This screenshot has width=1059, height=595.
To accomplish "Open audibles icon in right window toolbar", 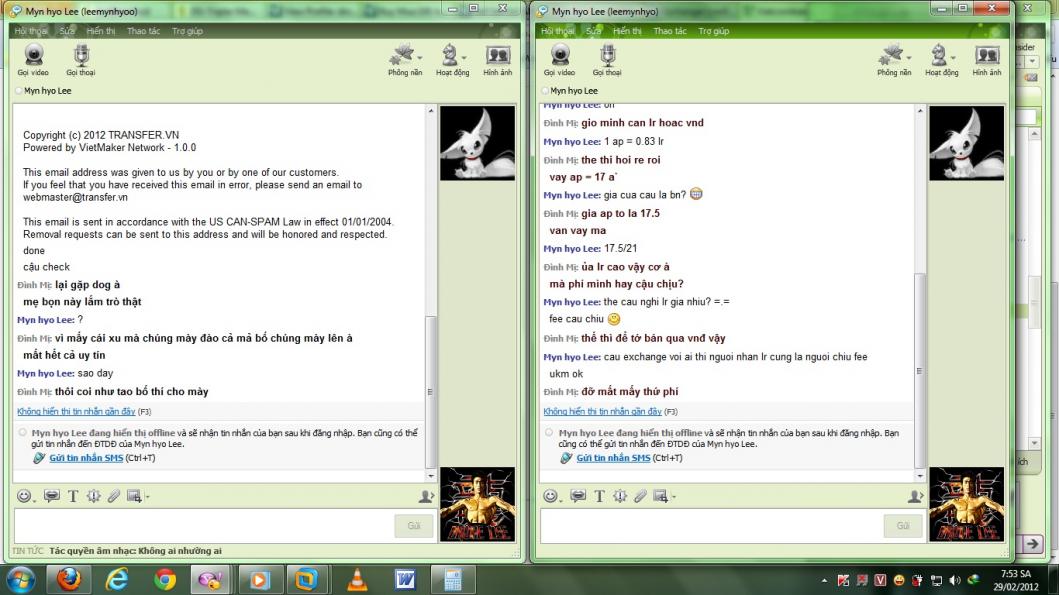I will [577, 496].
